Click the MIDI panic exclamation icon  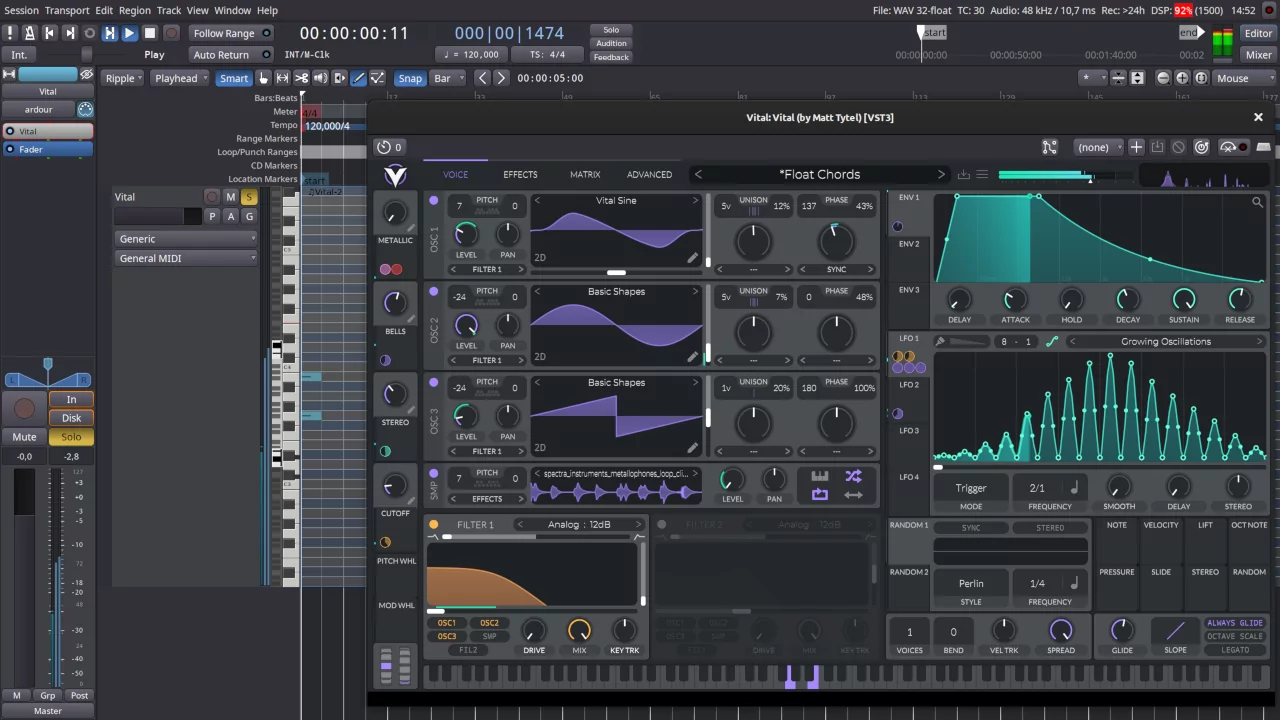[x=9, y=33]
